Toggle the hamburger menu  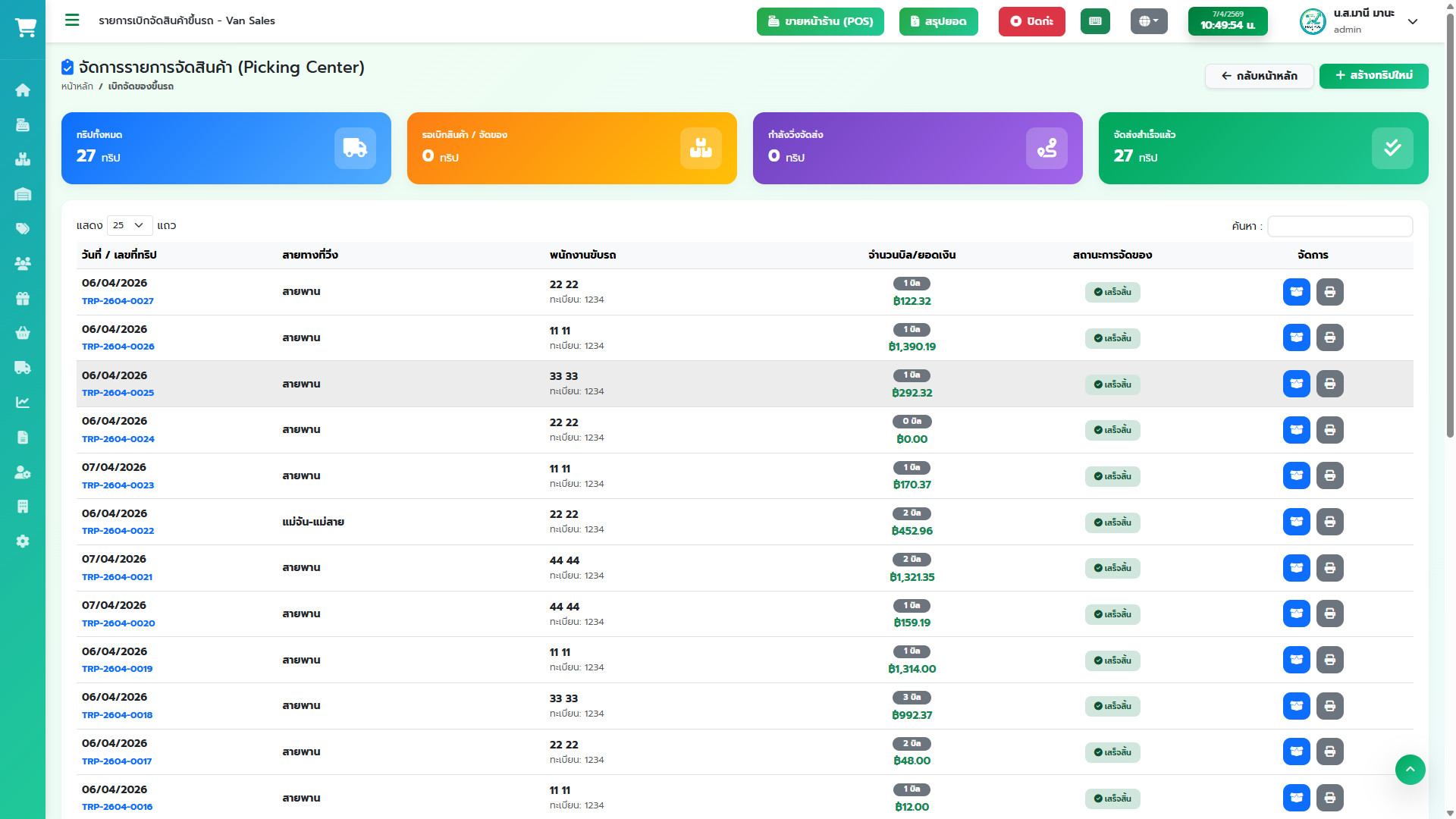pyautogui.click(x=72, y=20)
